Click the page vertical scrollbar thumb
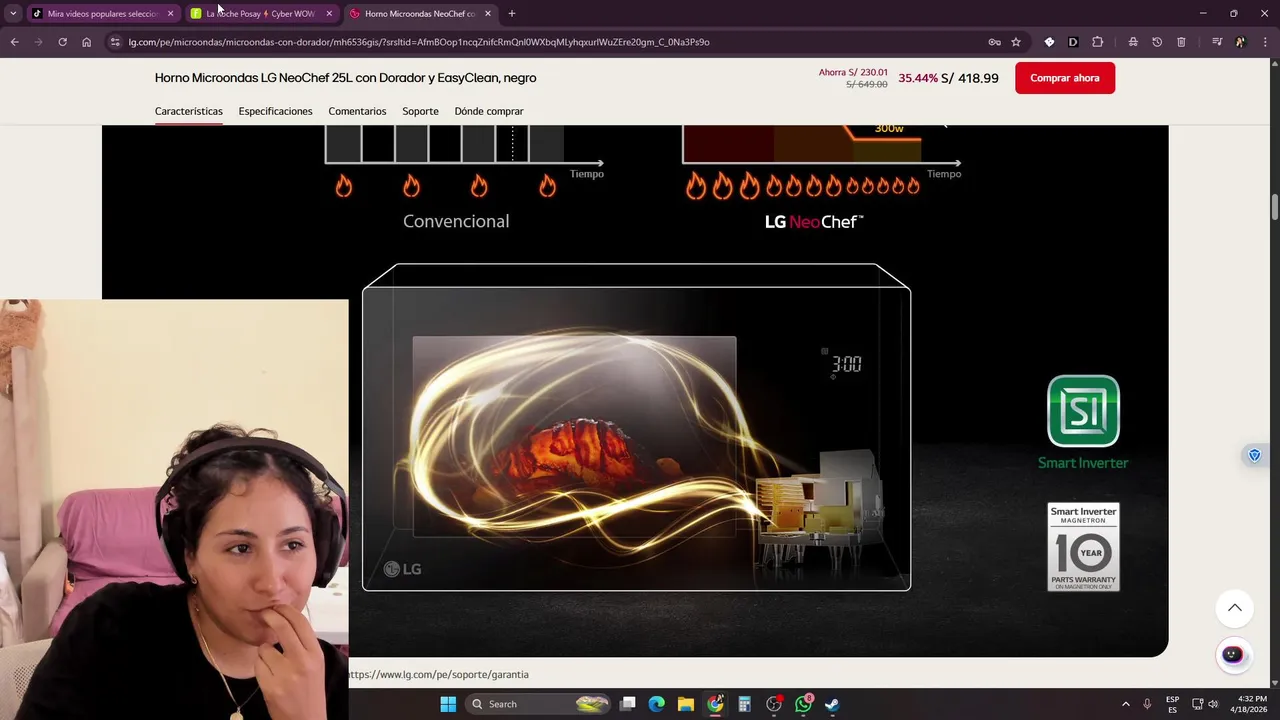This screenshot has height=720, width=1280. click(1275, 207)
